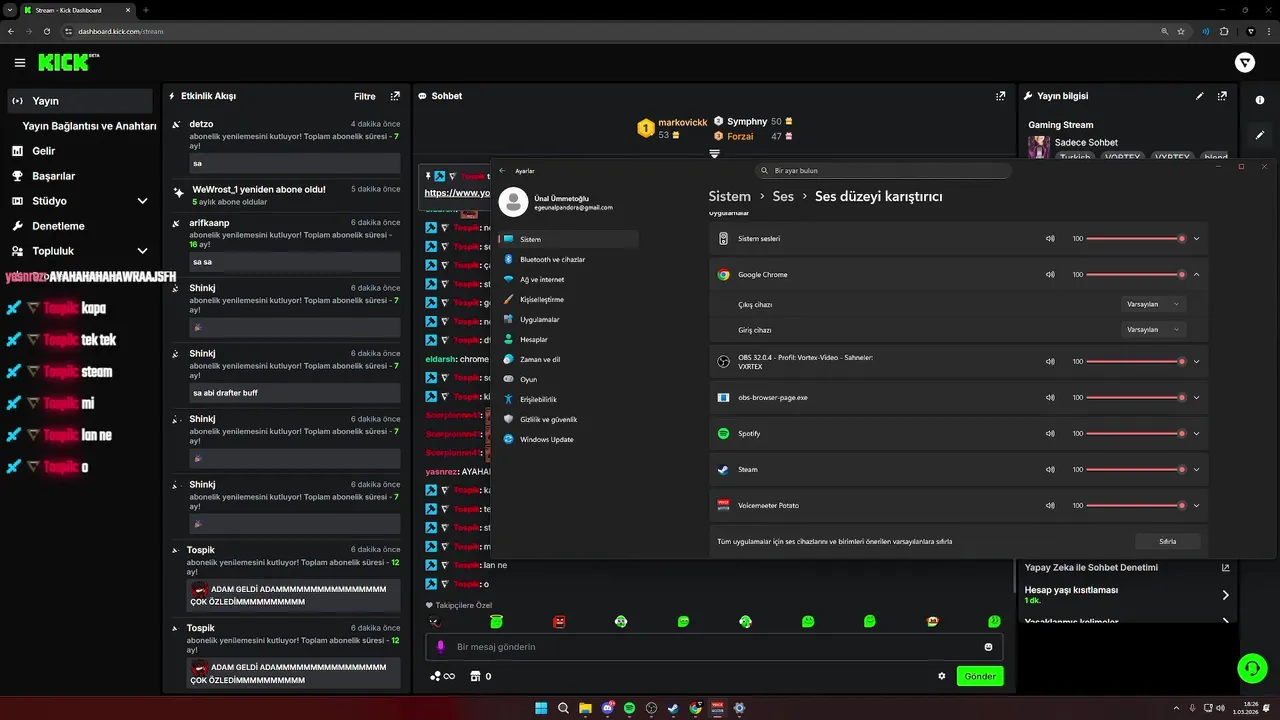Screen dimensions: 1280x720
Task: Click the KICK logo
Action: 68,62
